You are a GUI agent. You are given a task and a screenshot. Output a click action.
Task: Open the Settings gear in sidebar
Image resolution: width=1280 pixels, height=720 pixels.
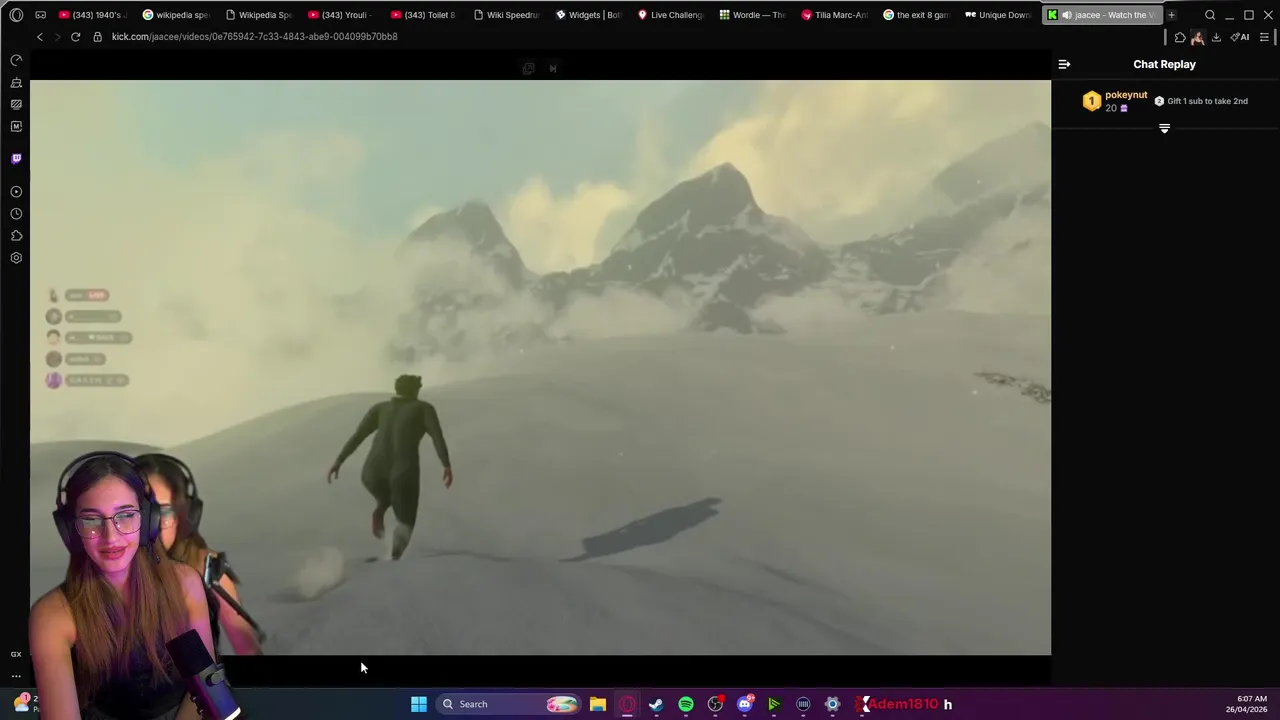point(16,258)
